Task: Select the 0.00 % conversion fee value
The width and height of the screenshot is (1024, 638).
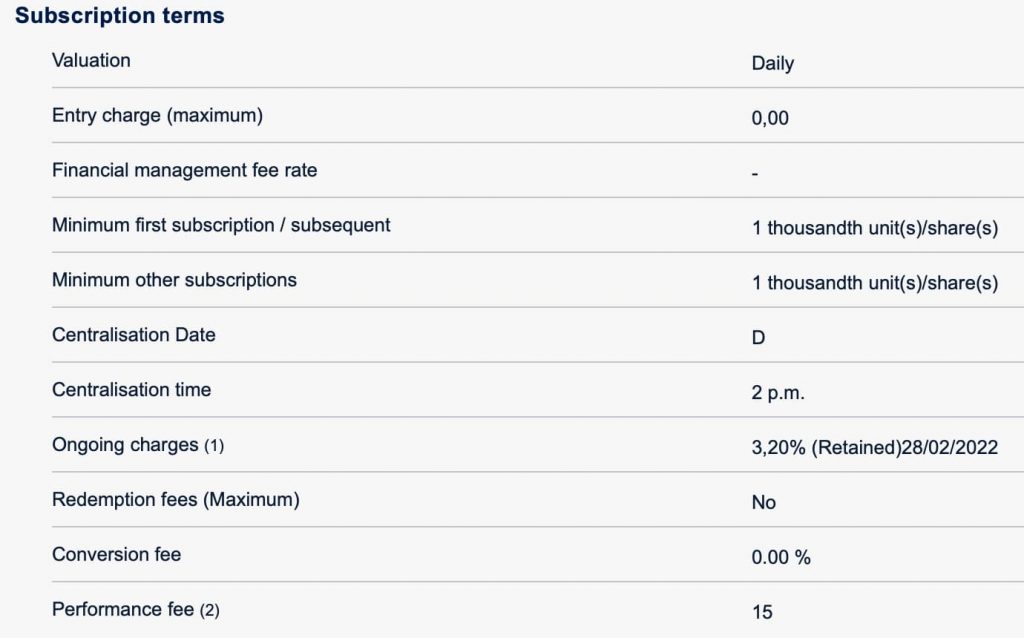Action: (781, 557)
